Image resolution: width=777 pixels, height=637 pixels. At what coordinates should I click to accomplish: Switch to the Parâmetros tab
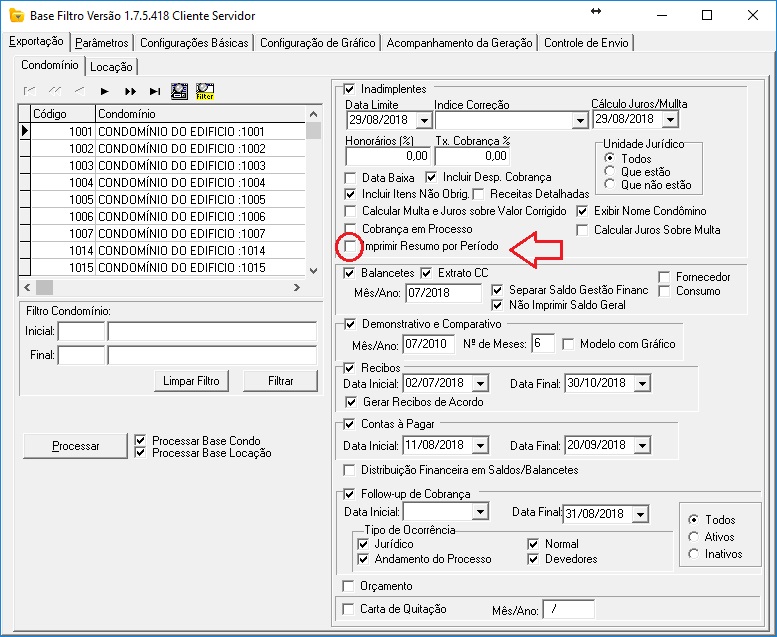[x=102, y=43]
